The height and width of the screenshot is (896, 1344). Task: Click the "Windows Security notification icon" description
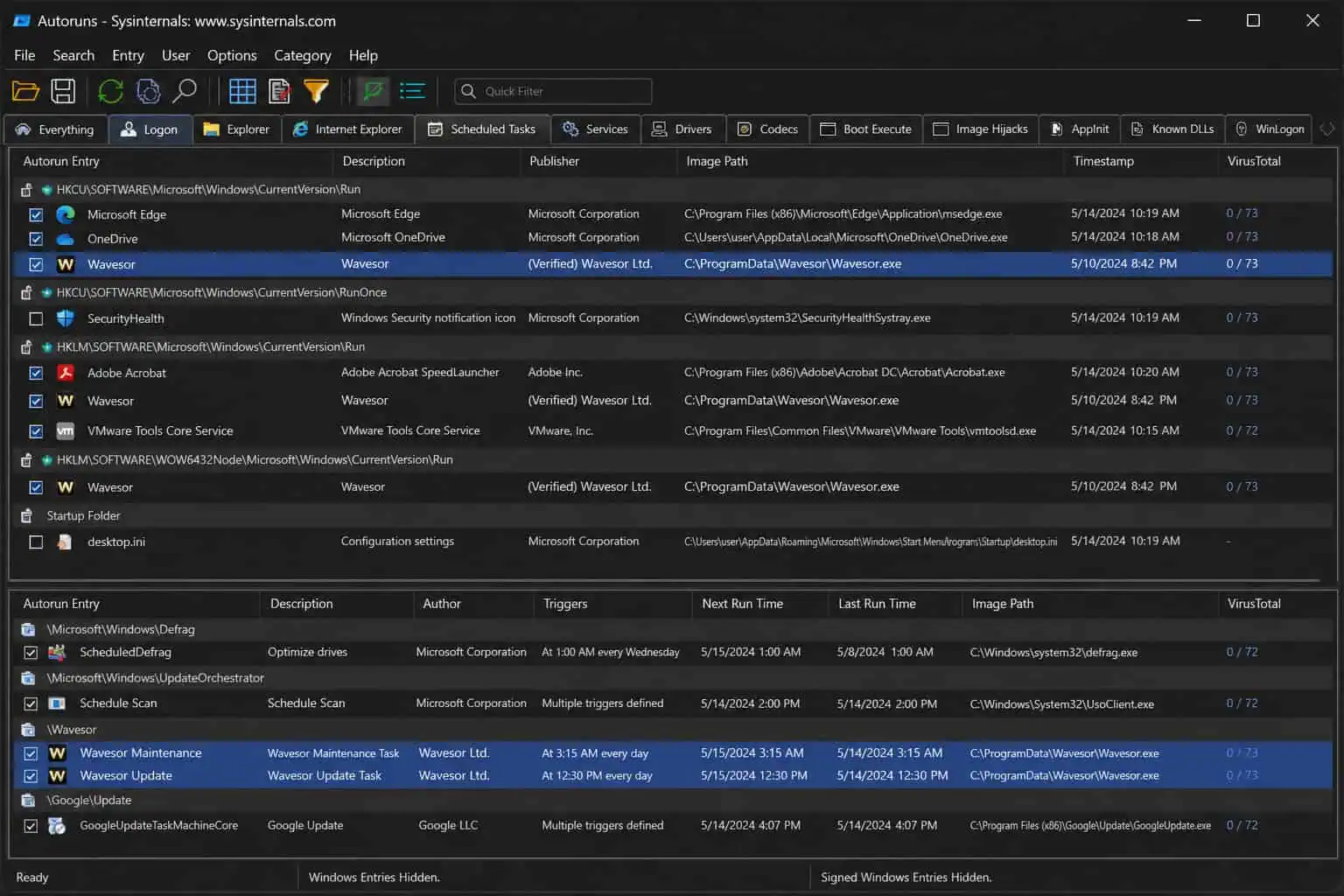pos(428,318)
